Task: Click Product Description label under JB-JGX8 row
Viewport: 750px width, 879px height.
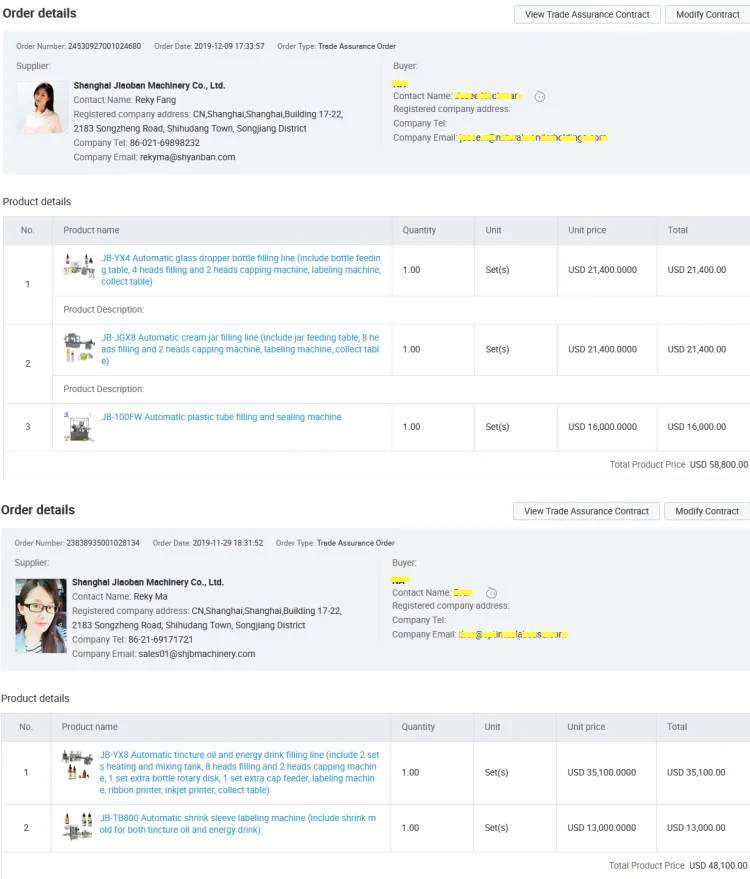Action: coord(104,390)
